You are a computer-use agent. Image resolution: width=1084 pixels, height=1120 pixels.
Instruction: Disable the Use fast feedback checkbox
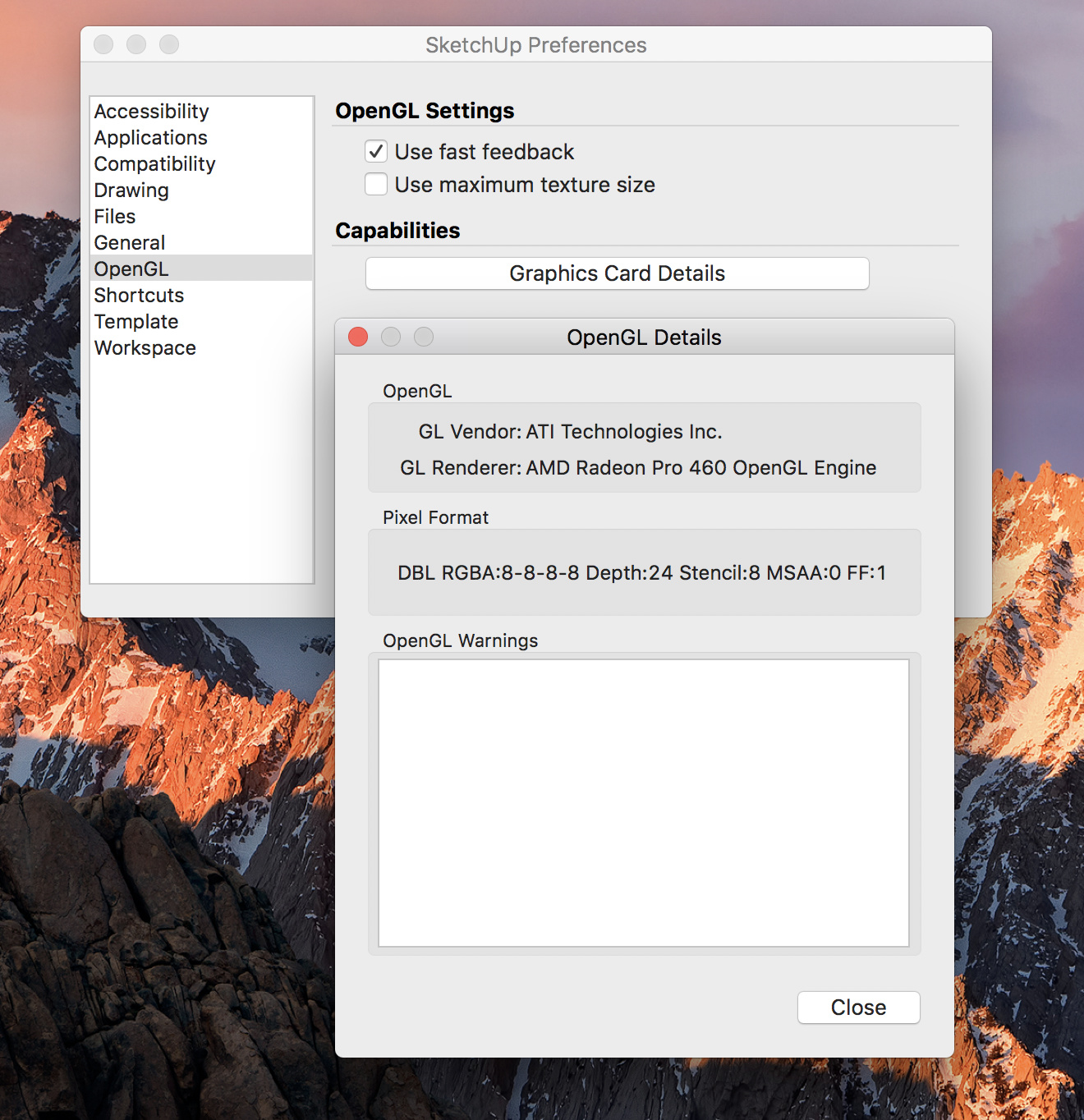(376, 151)
